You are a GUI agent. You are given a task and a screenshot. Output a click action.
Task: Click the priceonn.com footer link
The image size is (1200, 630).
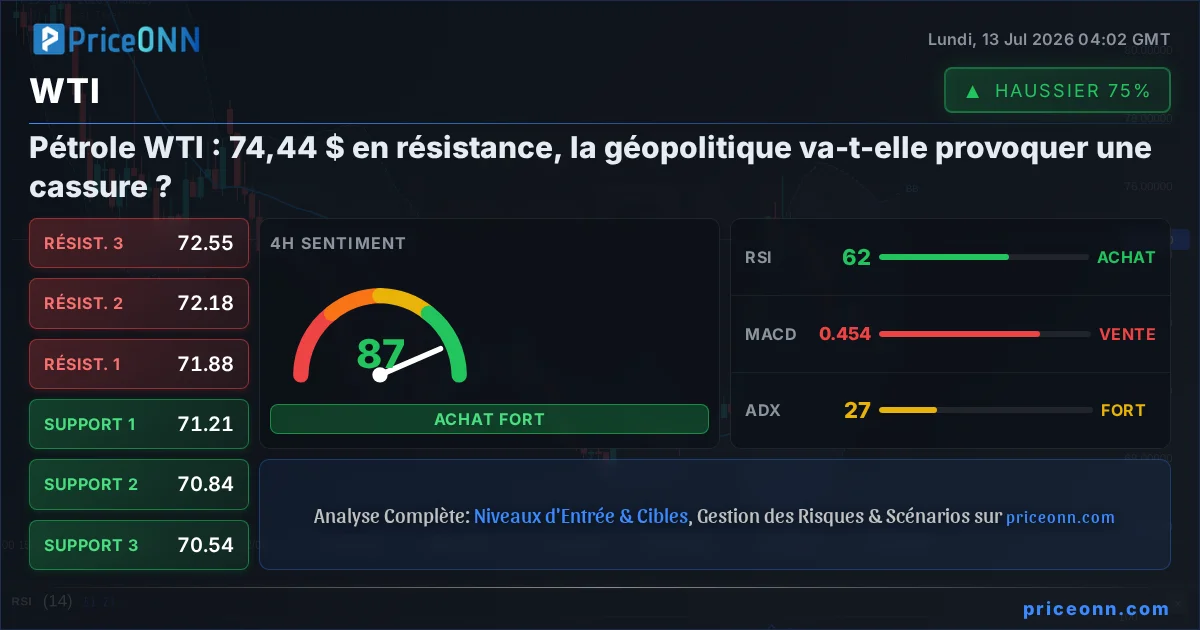point(1096,609)
